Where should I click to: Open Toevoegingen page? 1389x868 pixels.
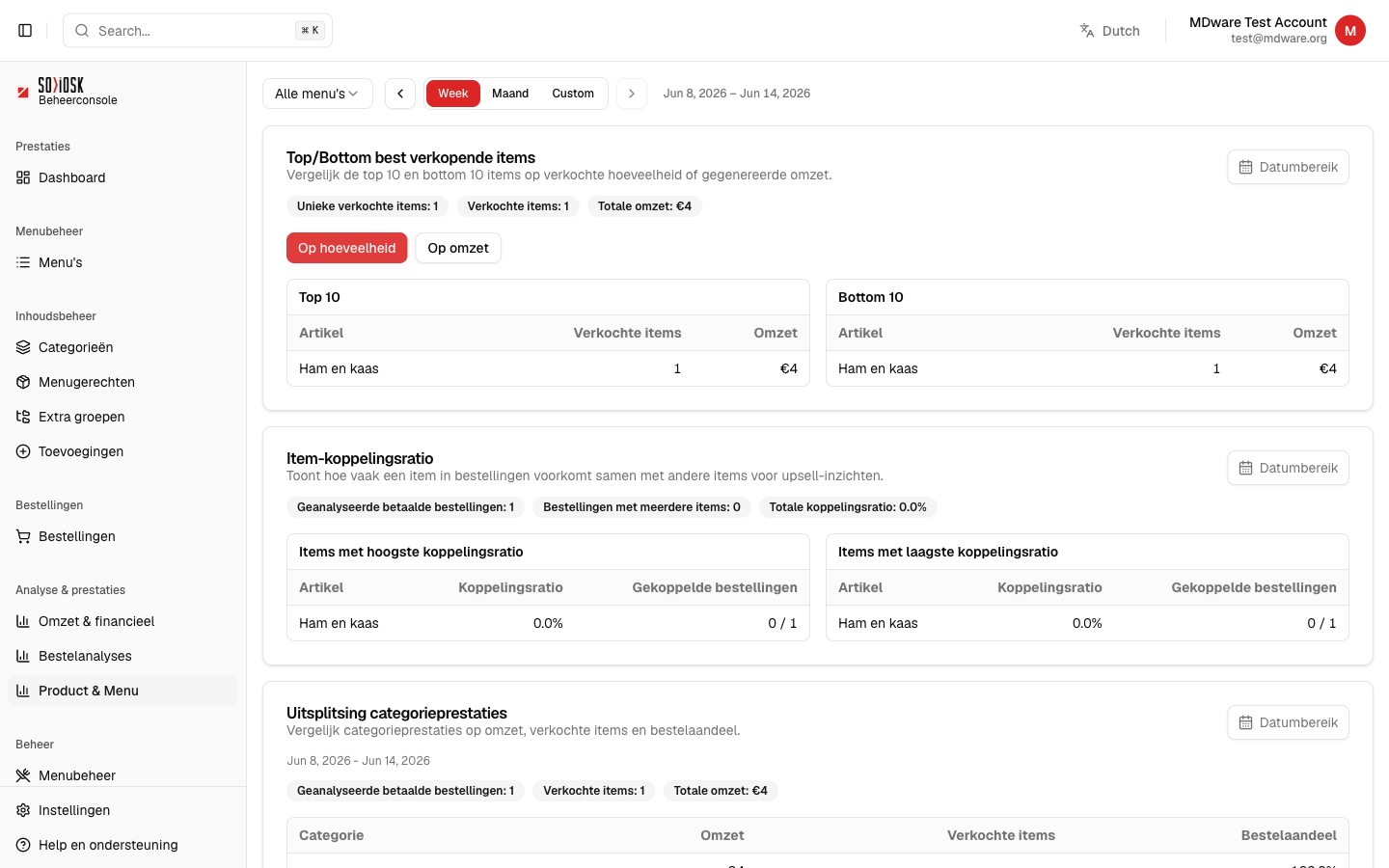123,451
